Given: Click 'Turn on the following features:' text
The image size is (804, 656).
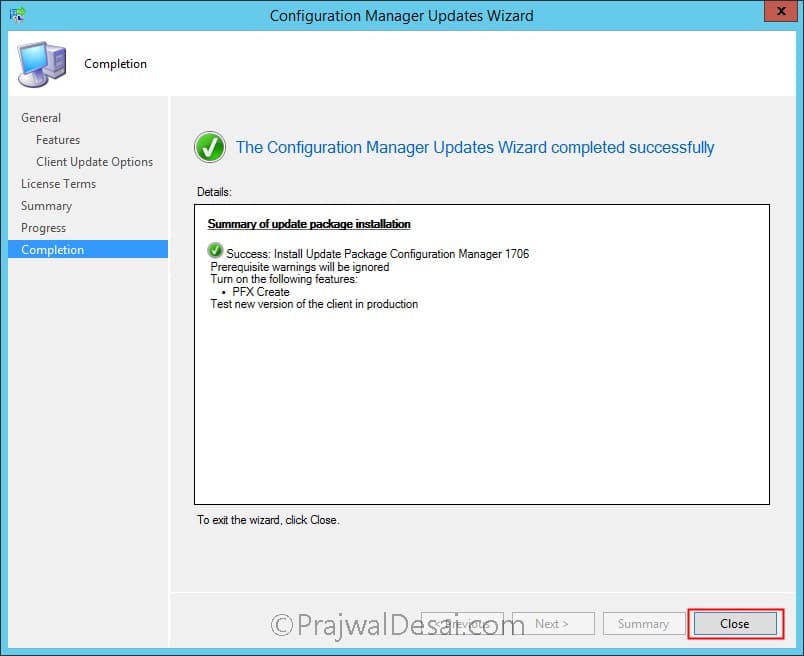Looking at the screenshot, I should [x=284, y=279].
